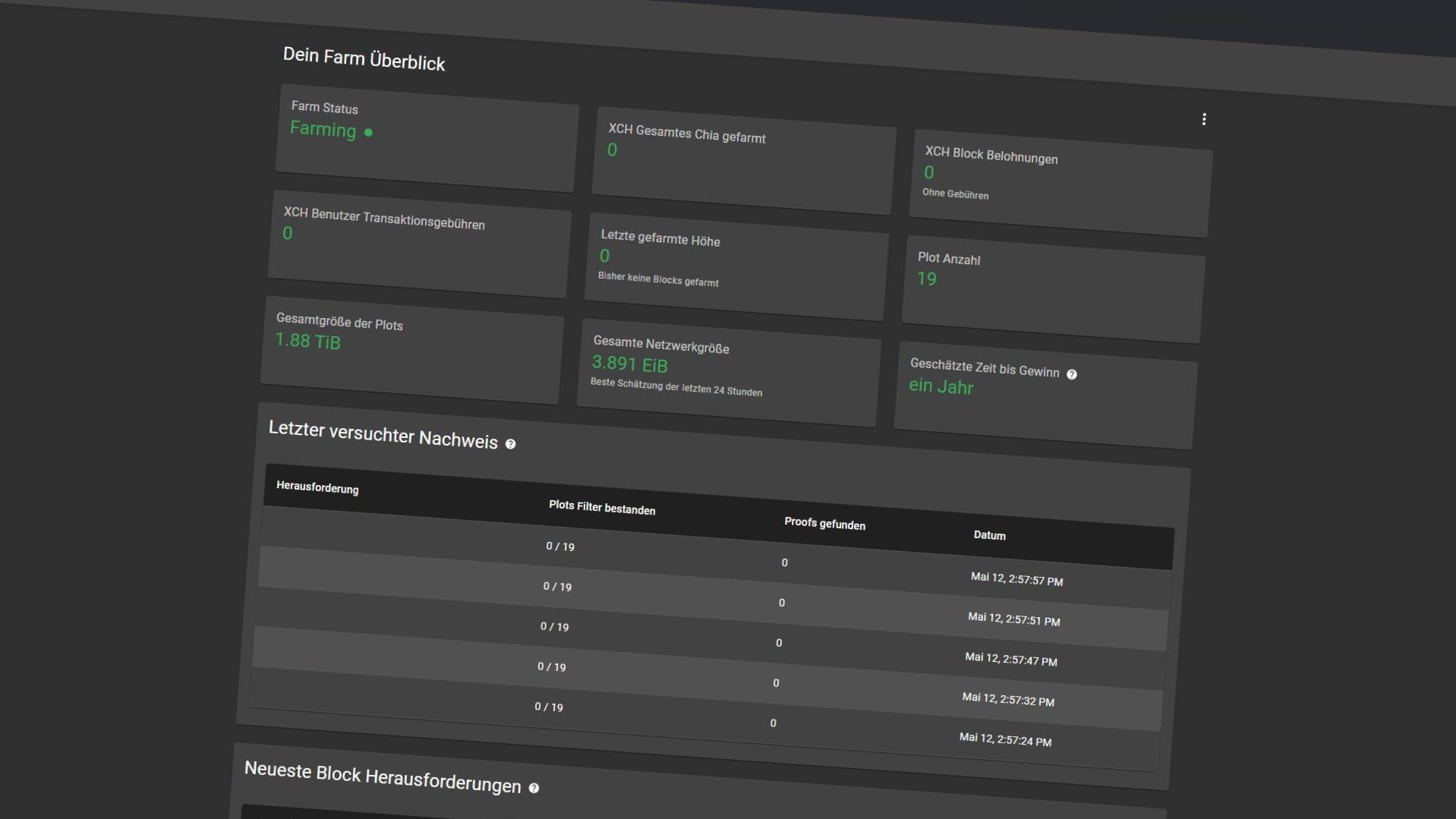1456x819 pixels.
Task: Click the Plots Filter bestanden column header
Action: (602, 508)
